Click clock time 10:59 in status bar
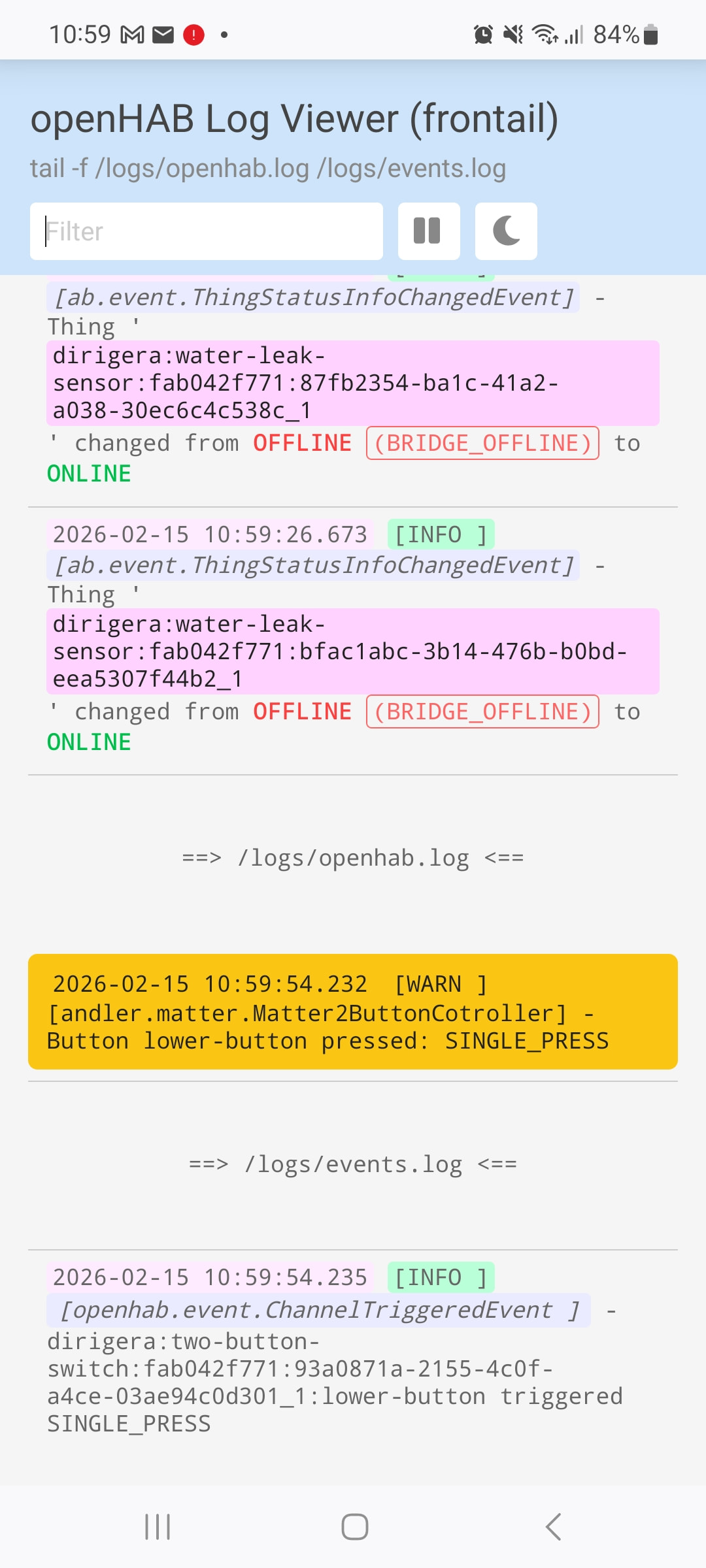 pyautogui.click(x=80, y=34)
